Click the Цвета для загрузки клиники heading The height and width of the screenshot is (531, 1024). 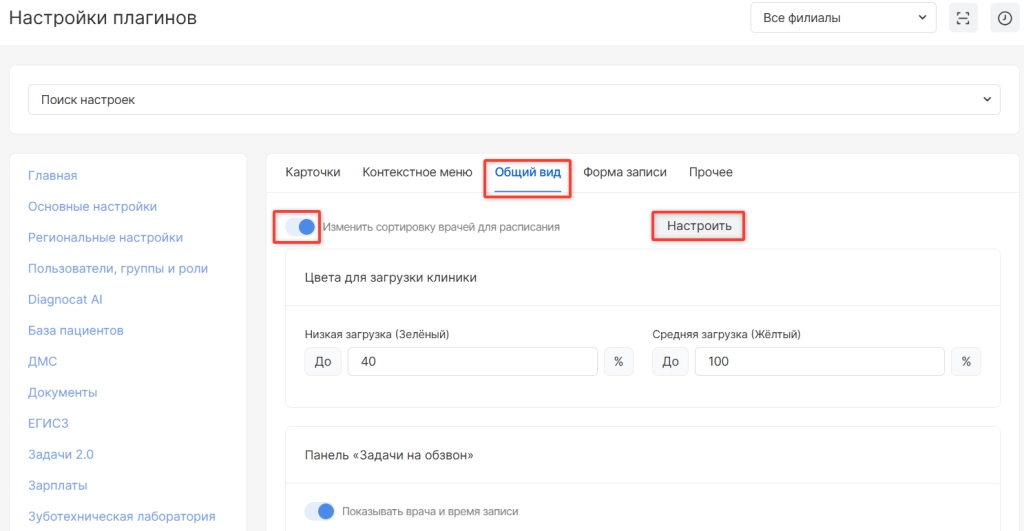tap(391, 278)
